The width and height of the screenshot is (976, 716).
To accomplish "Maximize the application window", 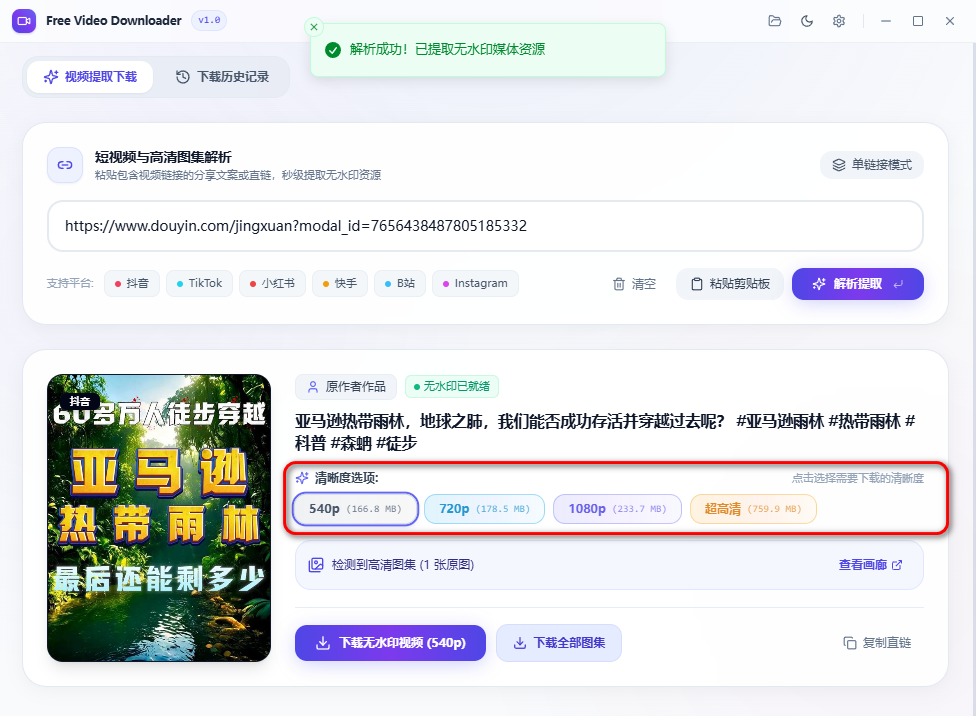I will [x=917, y=21].
